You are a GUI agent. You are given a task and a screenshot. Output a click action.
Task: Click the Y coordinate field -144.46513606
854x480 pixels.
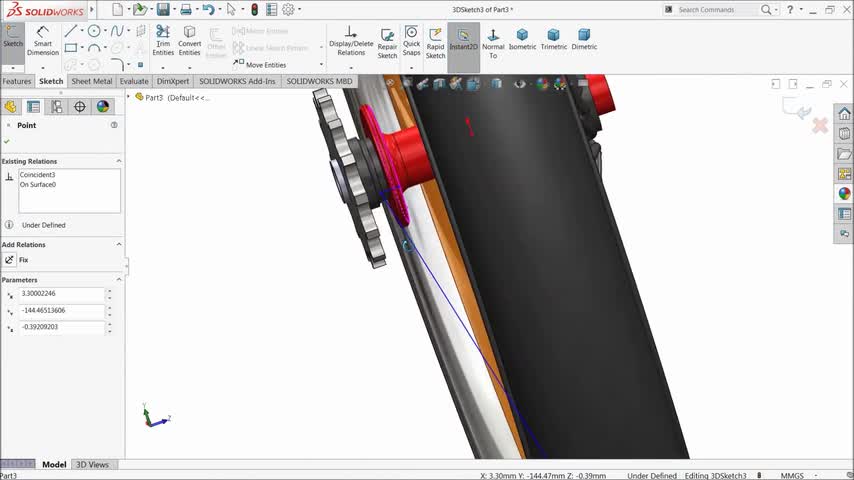[62, 311]
